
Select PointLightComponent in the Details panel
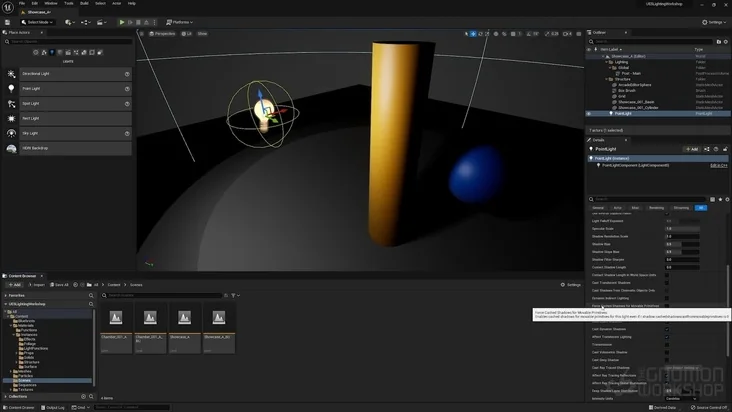(x=635, y=166)
